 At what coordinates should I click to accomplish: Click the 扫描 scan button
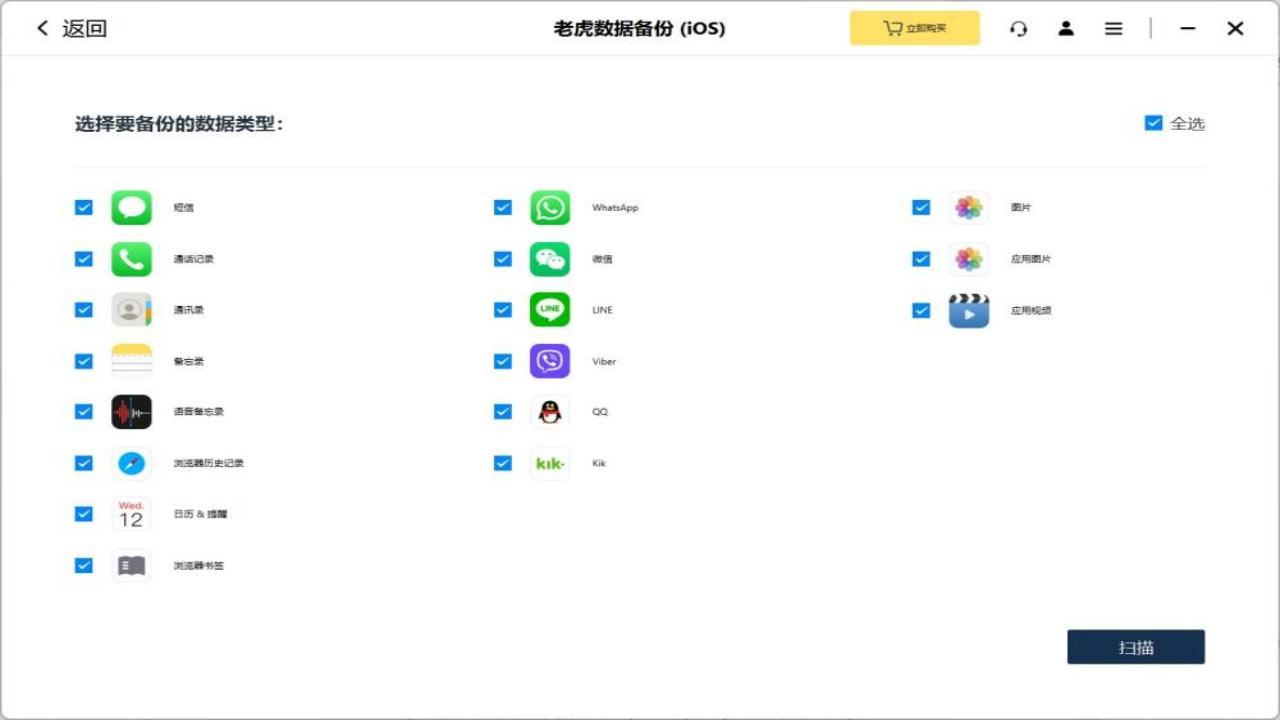[x=1136, y=646]
